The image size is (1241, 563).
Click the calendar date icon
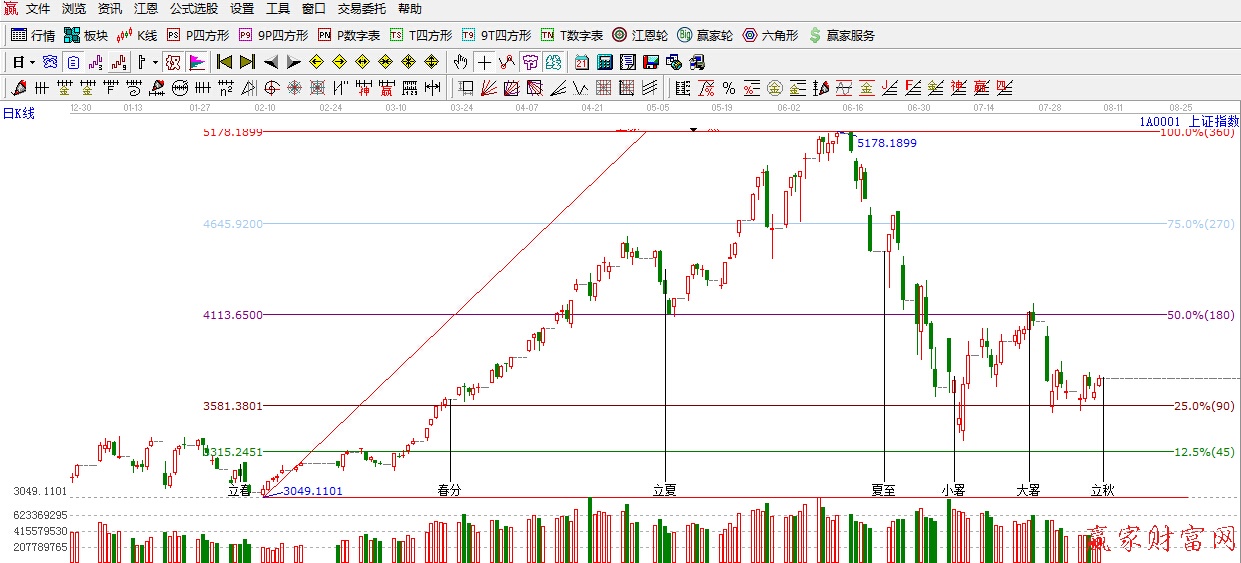581,62
